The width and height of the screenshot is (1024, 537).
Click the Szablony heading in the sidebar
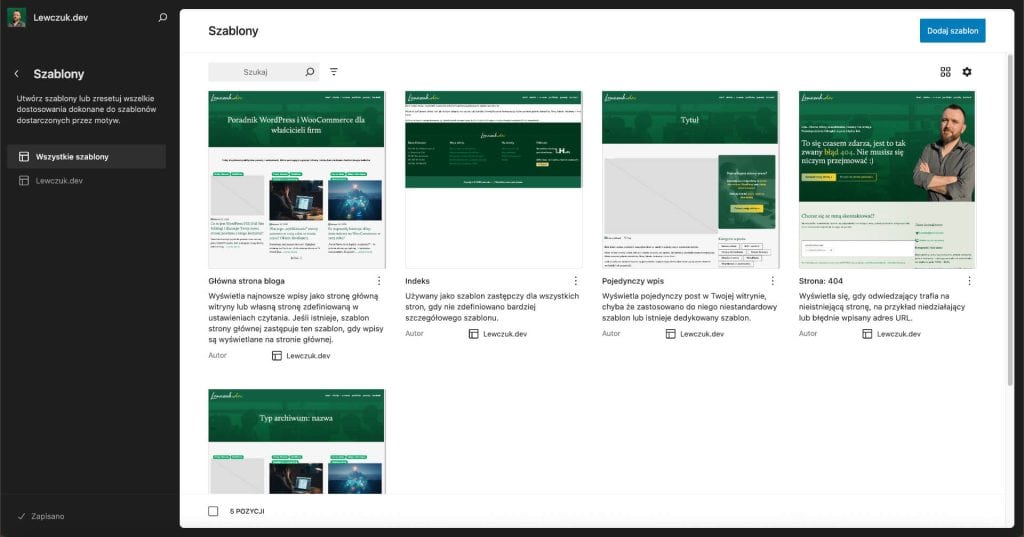[x=59, y=74]
